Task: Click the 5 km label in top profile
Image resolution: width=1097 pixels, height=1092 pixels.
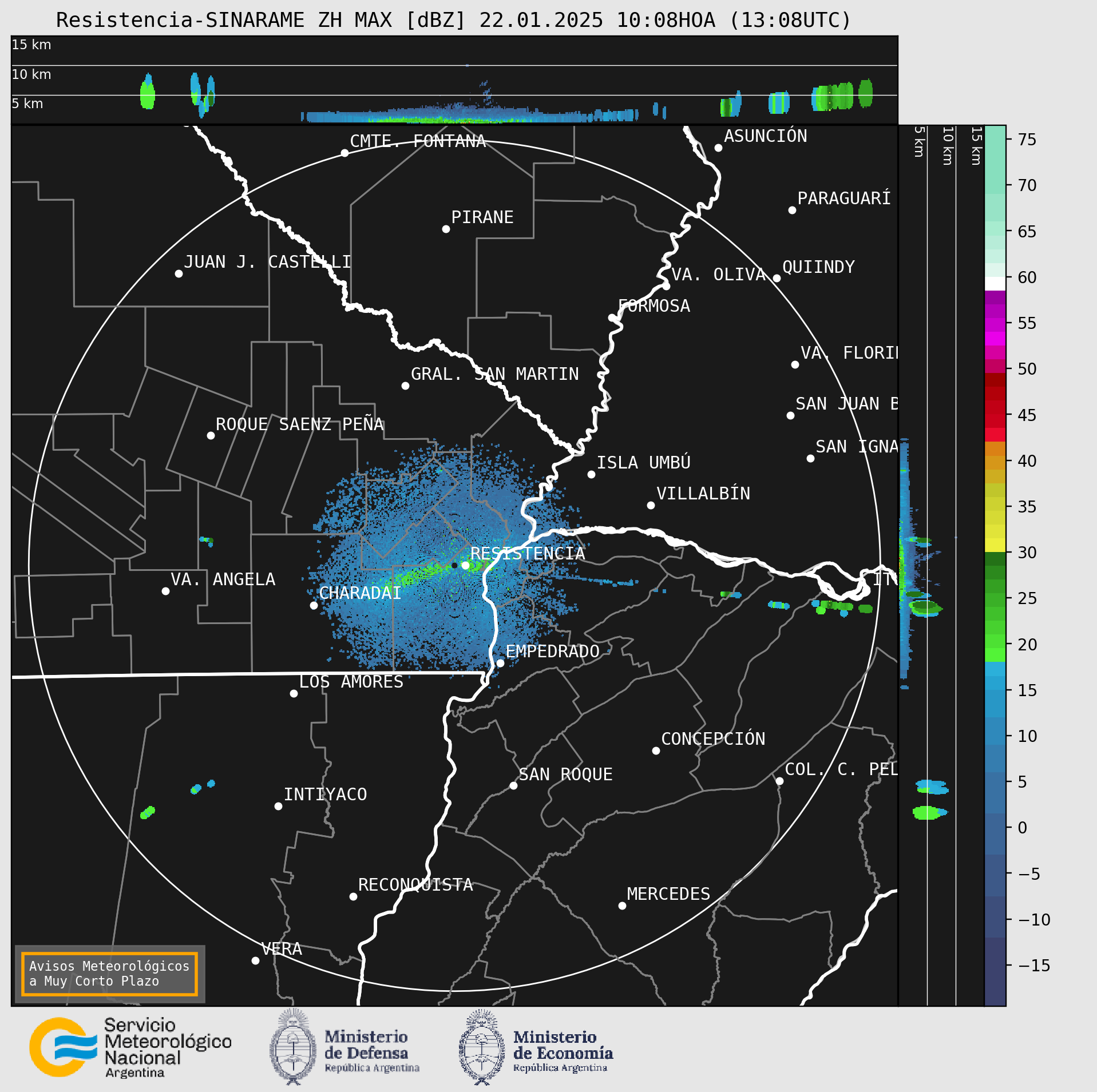Action: (27, 104)
